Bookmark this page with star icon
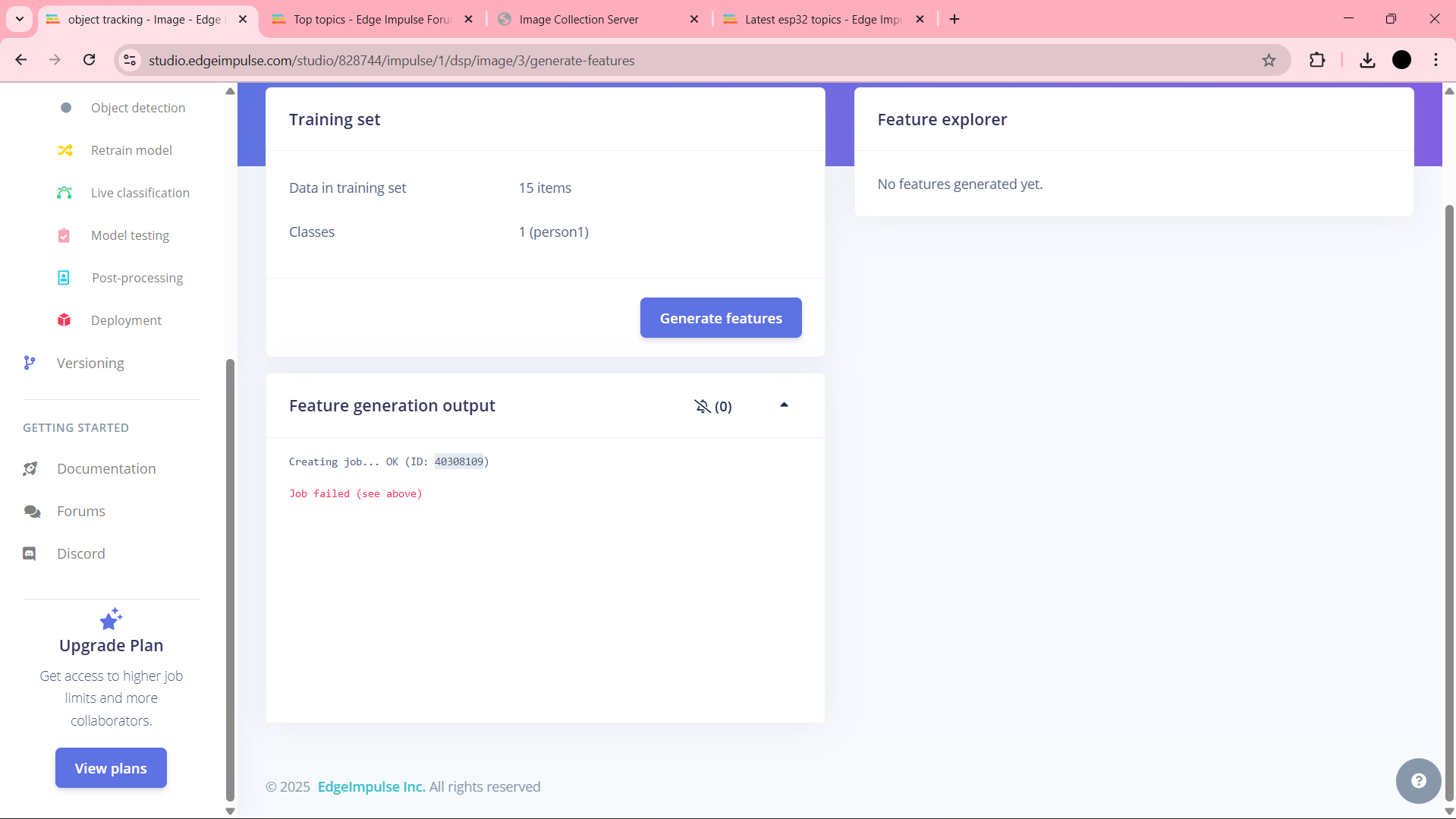Image resolution: width=1456 pixels, height=819 pixels. pos(1269,60)
